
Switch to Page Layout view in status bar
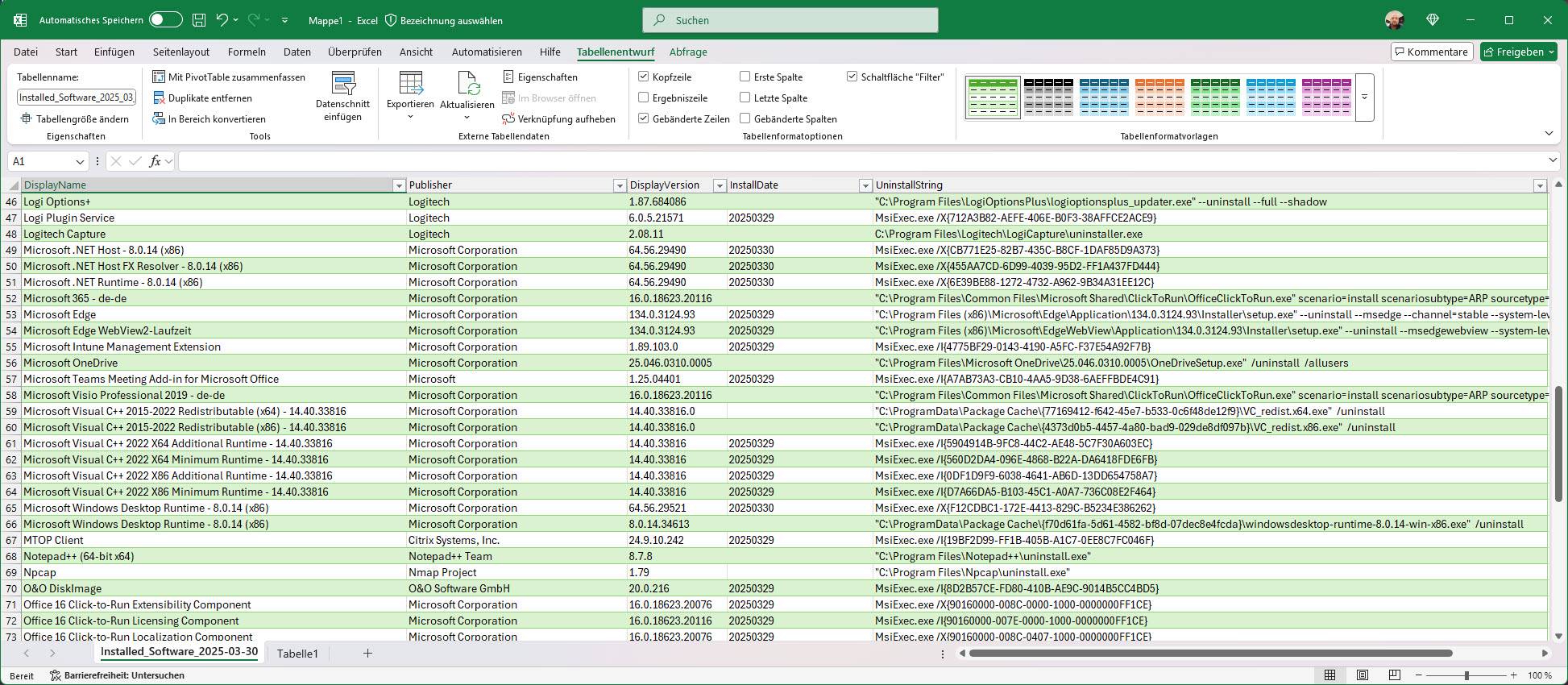[x=1363, y=675]
